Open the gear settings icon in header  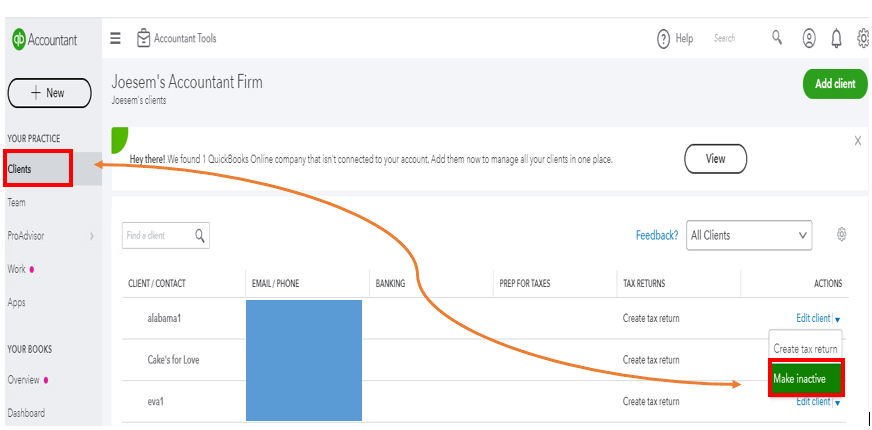click(x=864, y=38)
